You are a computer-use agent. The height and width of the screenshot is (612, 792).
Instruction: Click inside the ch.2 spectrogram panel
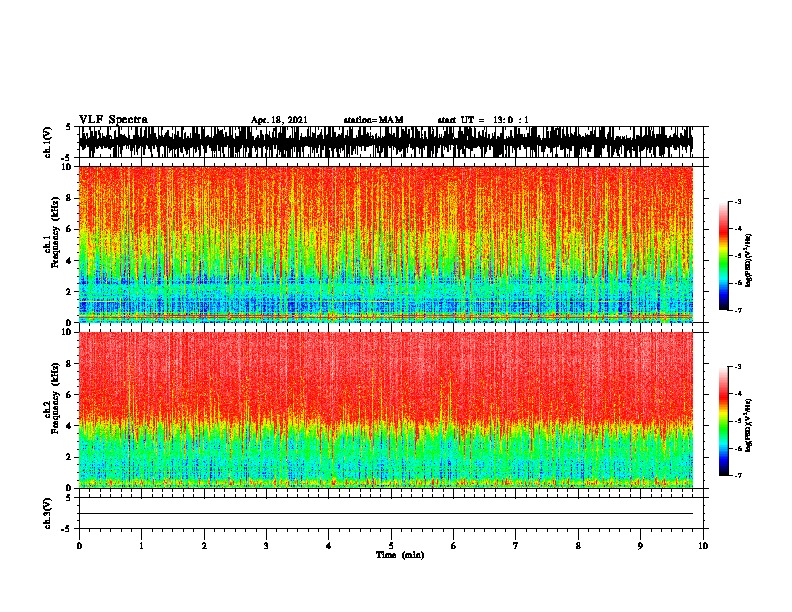(x=386, y=410)
